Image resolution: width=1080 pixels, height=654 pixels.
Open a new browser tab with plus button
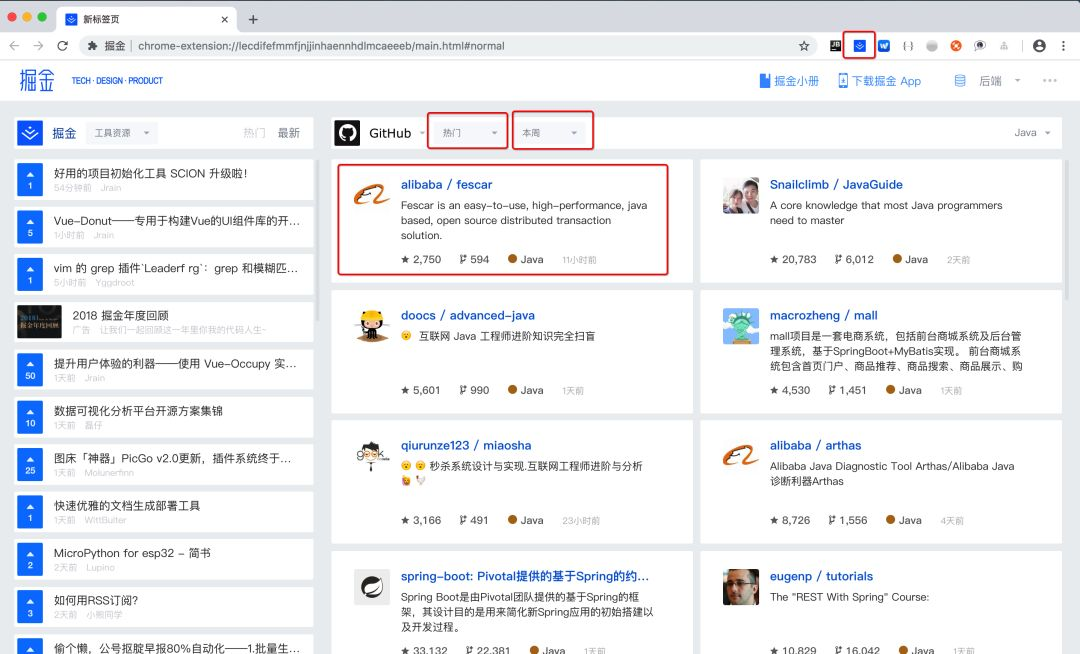pos(253,19)
